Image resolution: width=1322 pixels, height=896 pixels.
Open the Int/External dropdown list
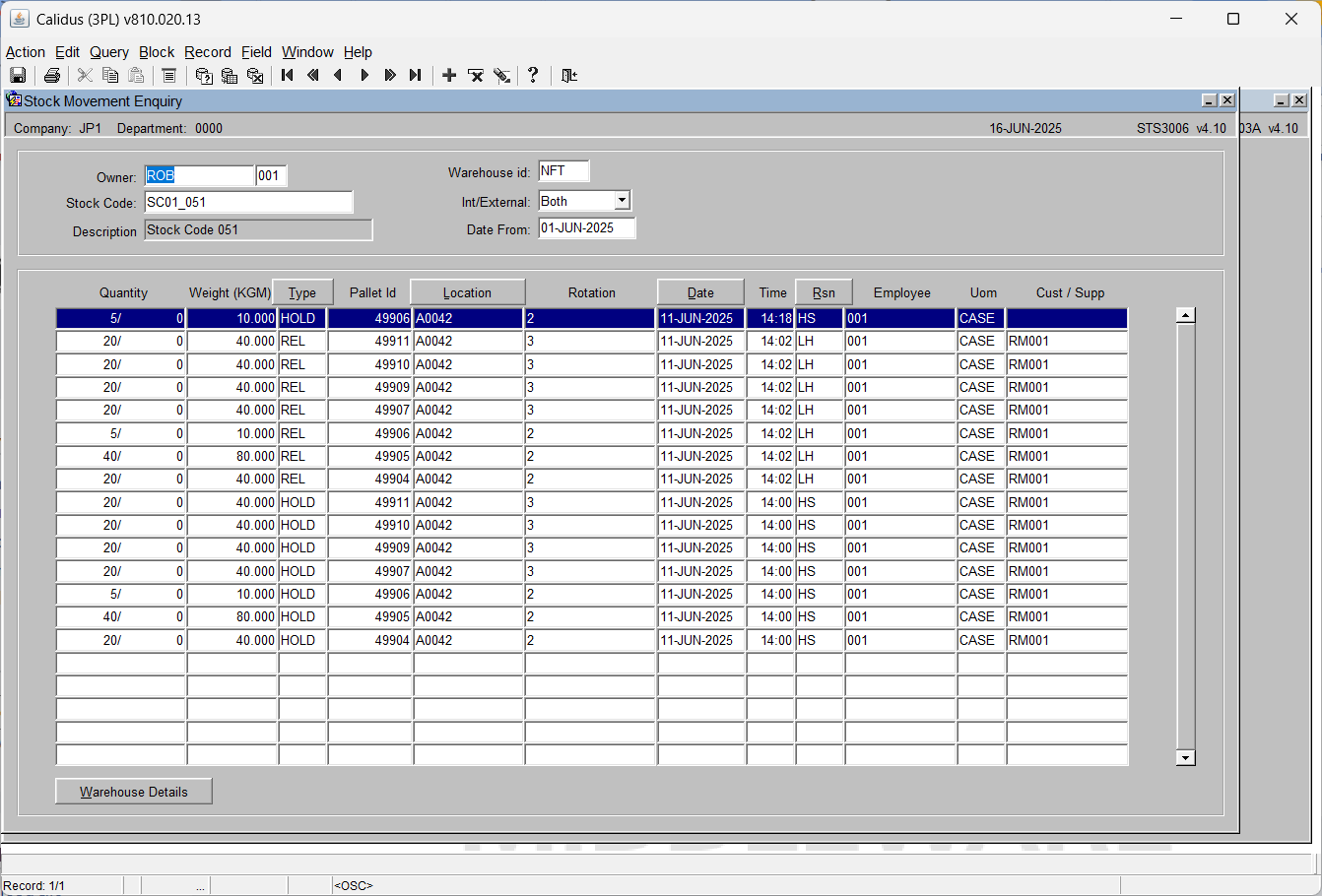[x=622, y=201]
